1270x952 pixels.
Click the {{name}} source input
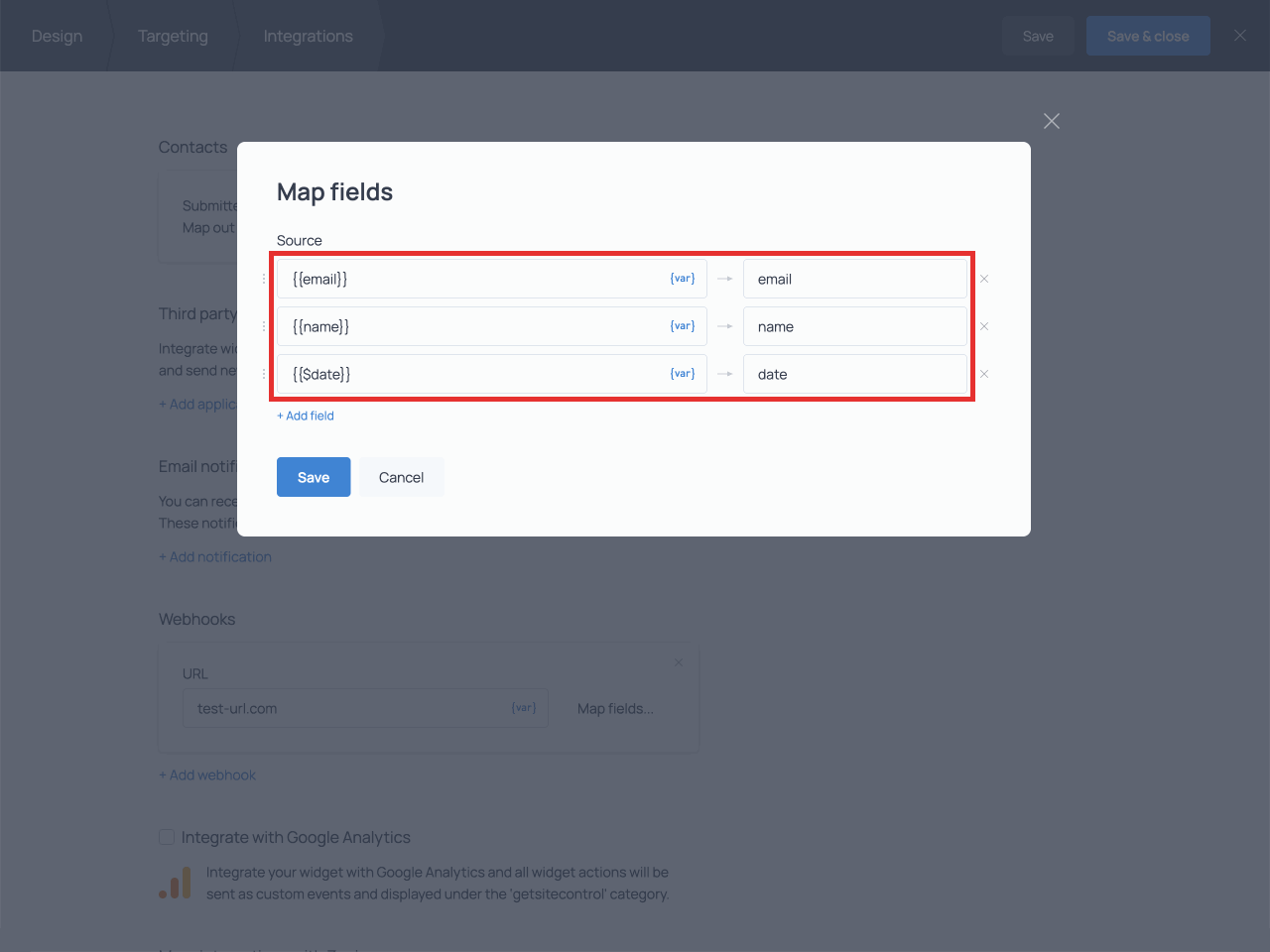coord(466,326)
